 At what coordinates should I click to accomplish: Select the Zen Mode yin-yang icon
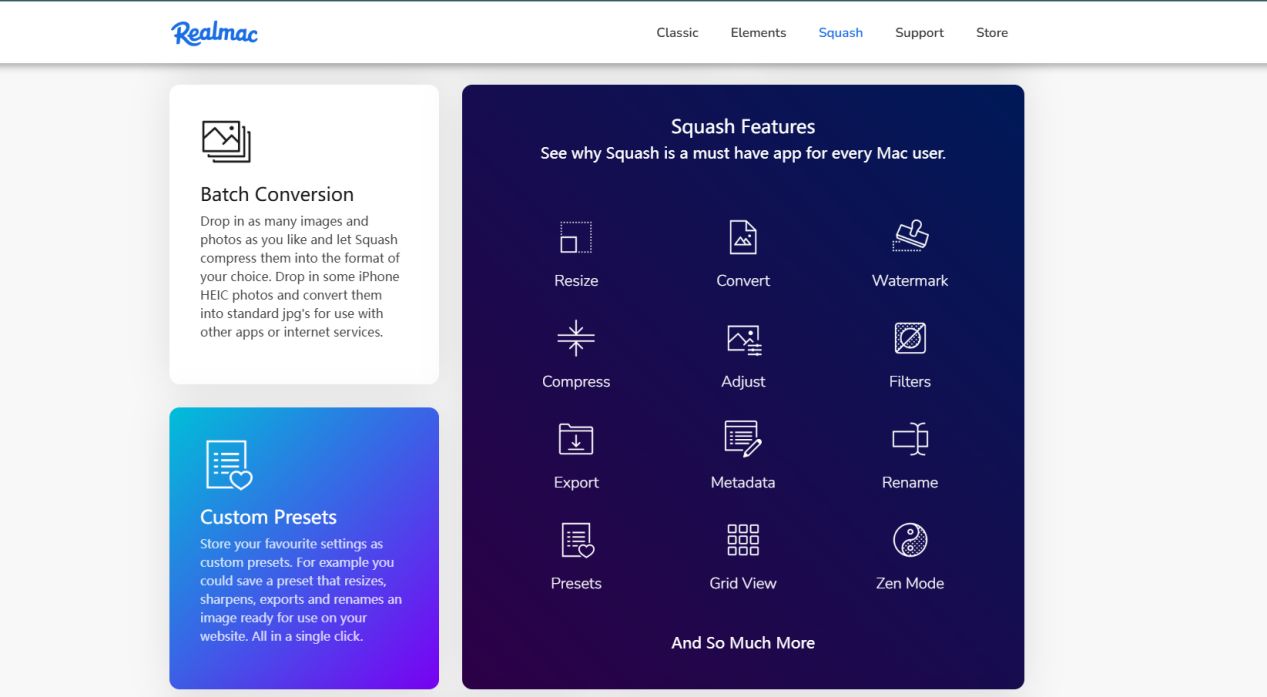pyautogui.click(x=910, y=540)
